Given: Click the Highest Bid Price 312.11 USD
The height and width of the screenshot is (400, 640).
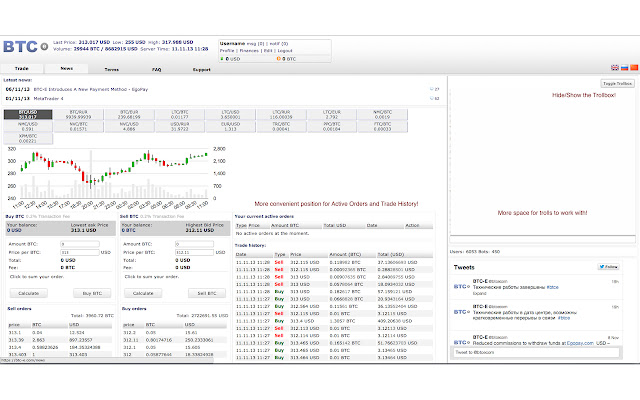Looking at the screenshot, I should [204, 228].
